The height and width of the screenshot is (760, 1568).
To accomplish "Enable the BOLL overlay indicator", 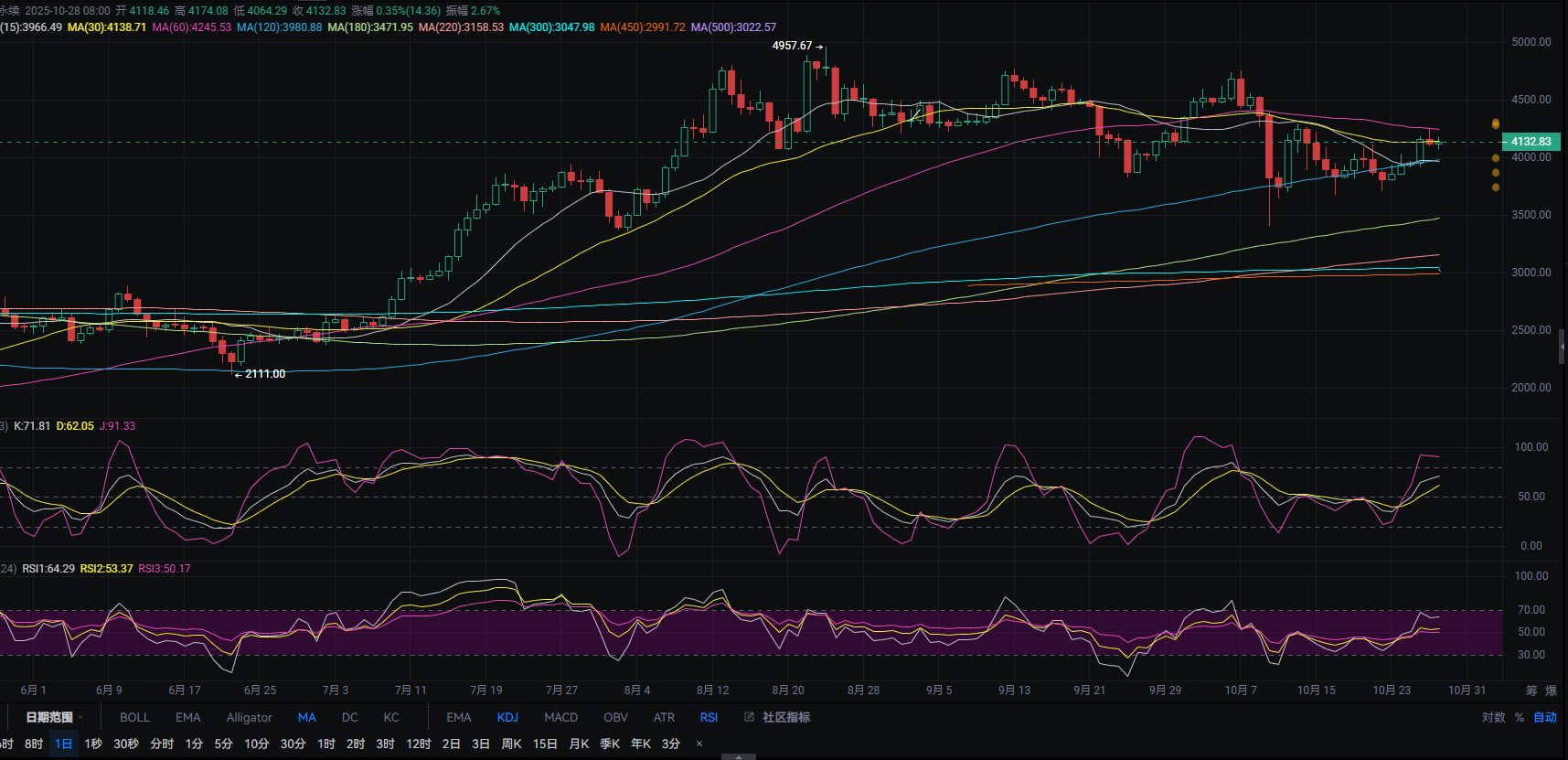I will point(134,717).
